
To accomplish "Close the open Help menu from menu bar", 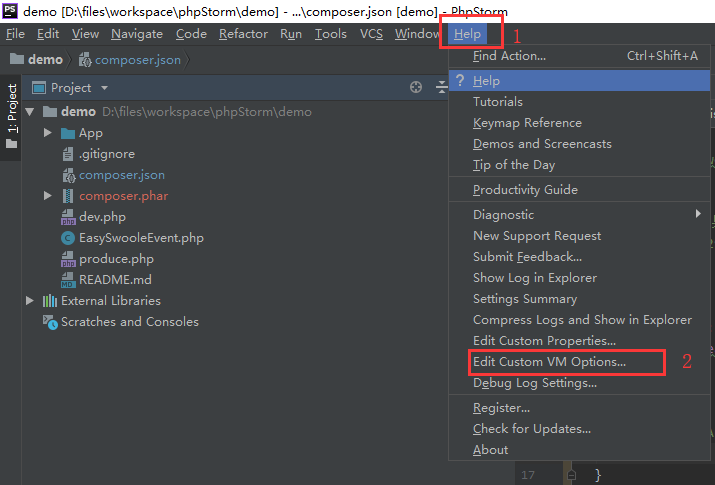I will coord(467,34).
